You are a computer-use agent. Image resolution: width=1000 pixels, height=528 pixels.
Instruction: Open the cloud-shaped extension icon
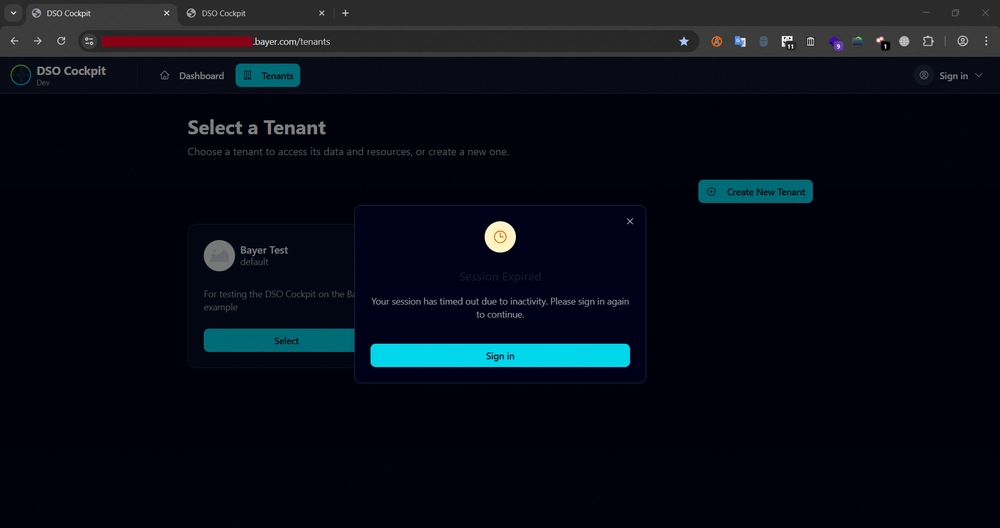858,41
